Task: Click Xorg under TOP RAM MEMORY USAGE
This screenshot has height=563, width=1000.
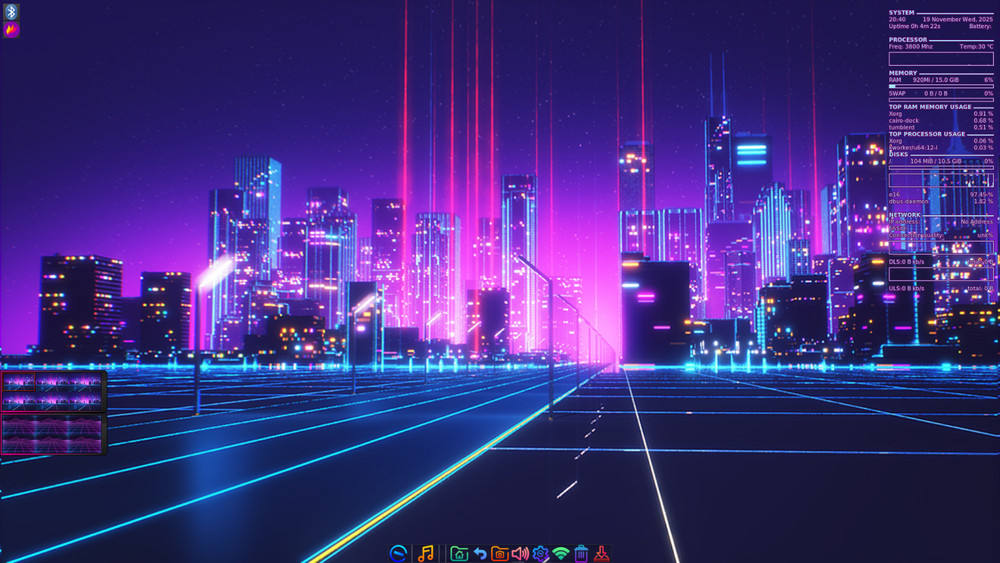Action: pos(895,113)
